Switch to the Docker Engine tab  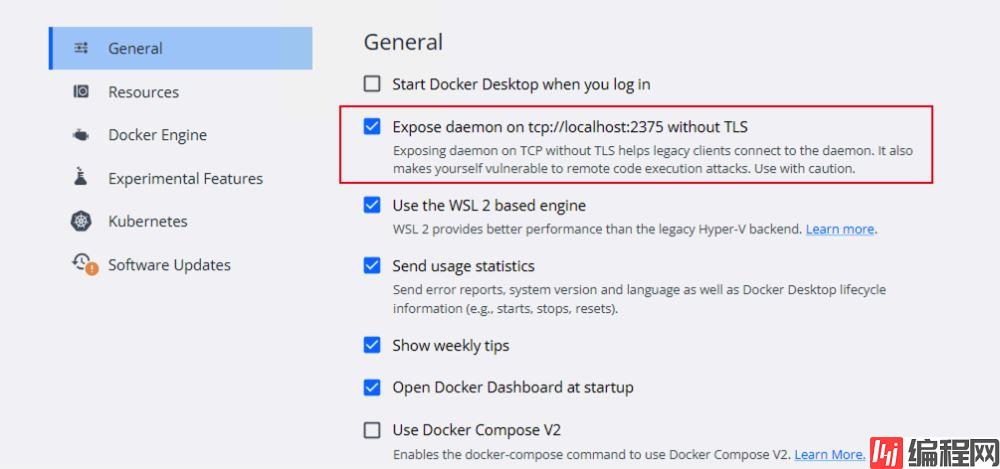point(157,135)
